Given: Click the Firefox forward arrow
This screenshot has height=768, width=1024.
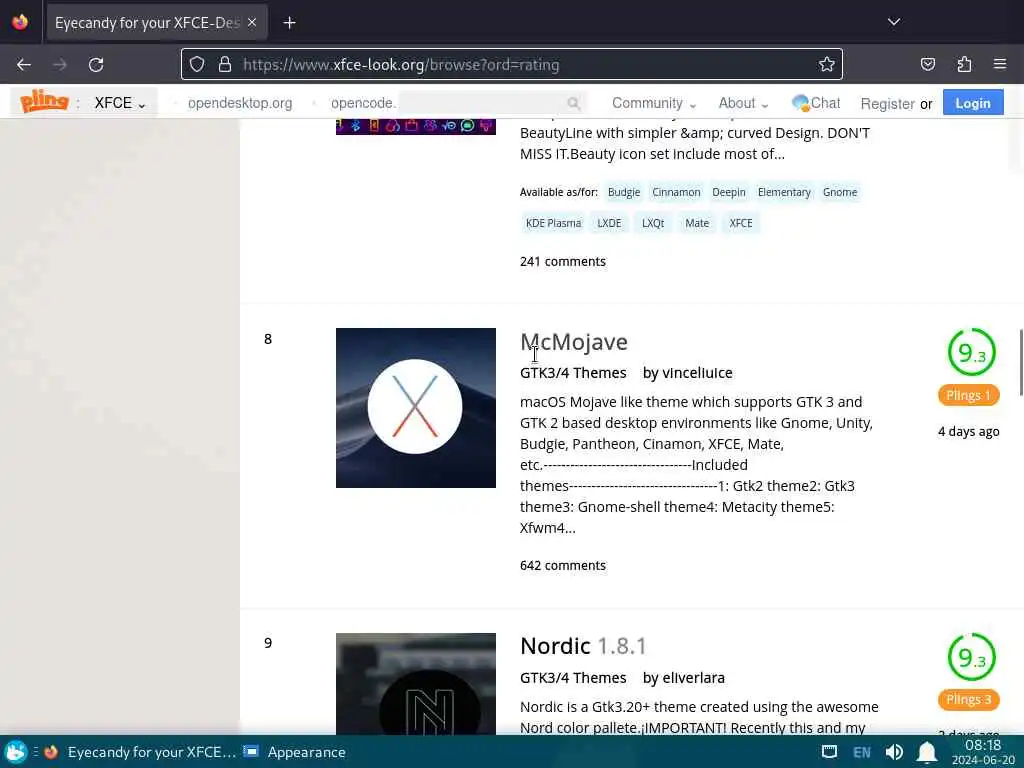Looking at the screenshot, I should point(59,64).
